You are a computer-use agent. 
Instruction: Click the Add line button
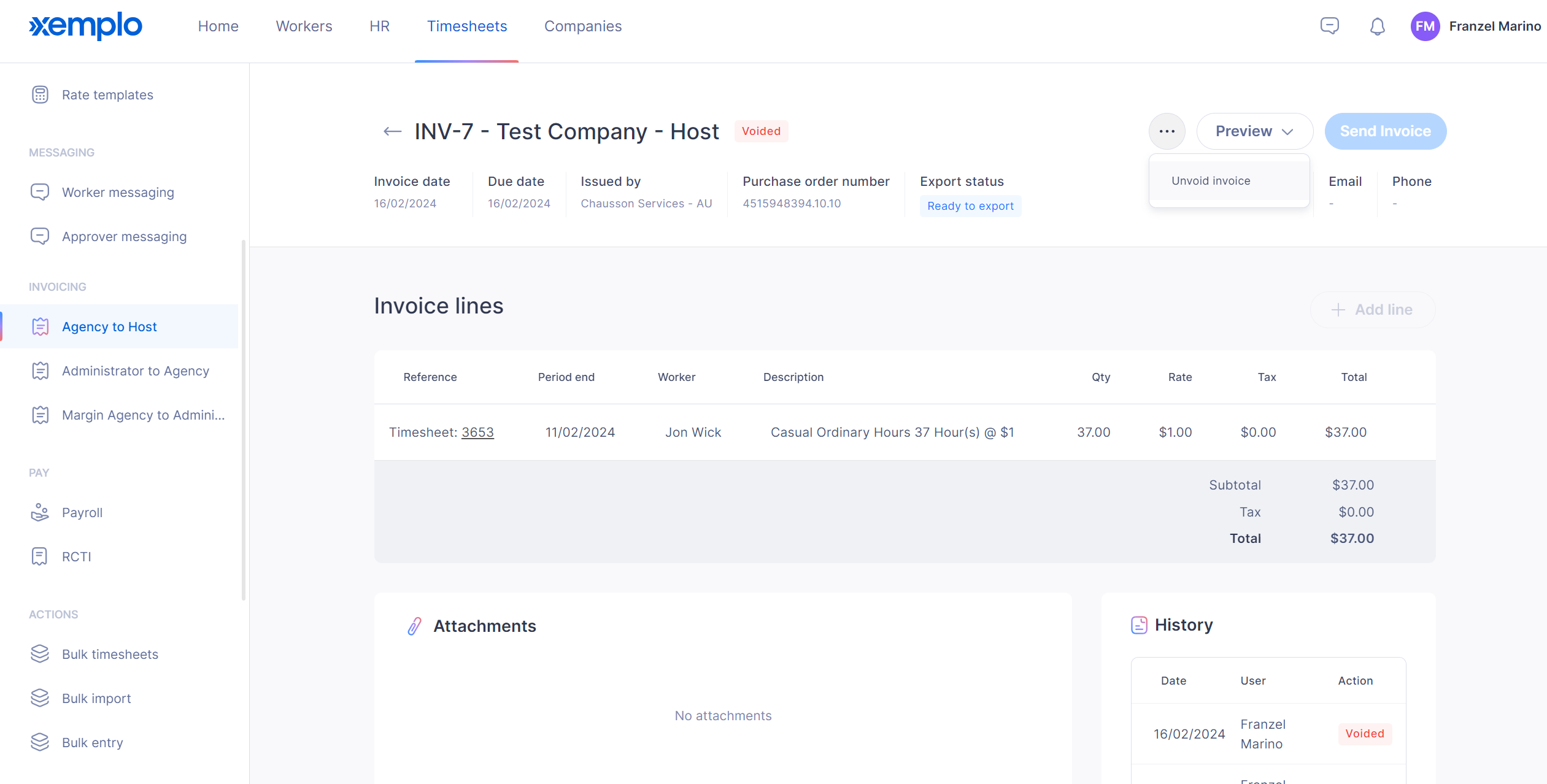coord(1372,310)
